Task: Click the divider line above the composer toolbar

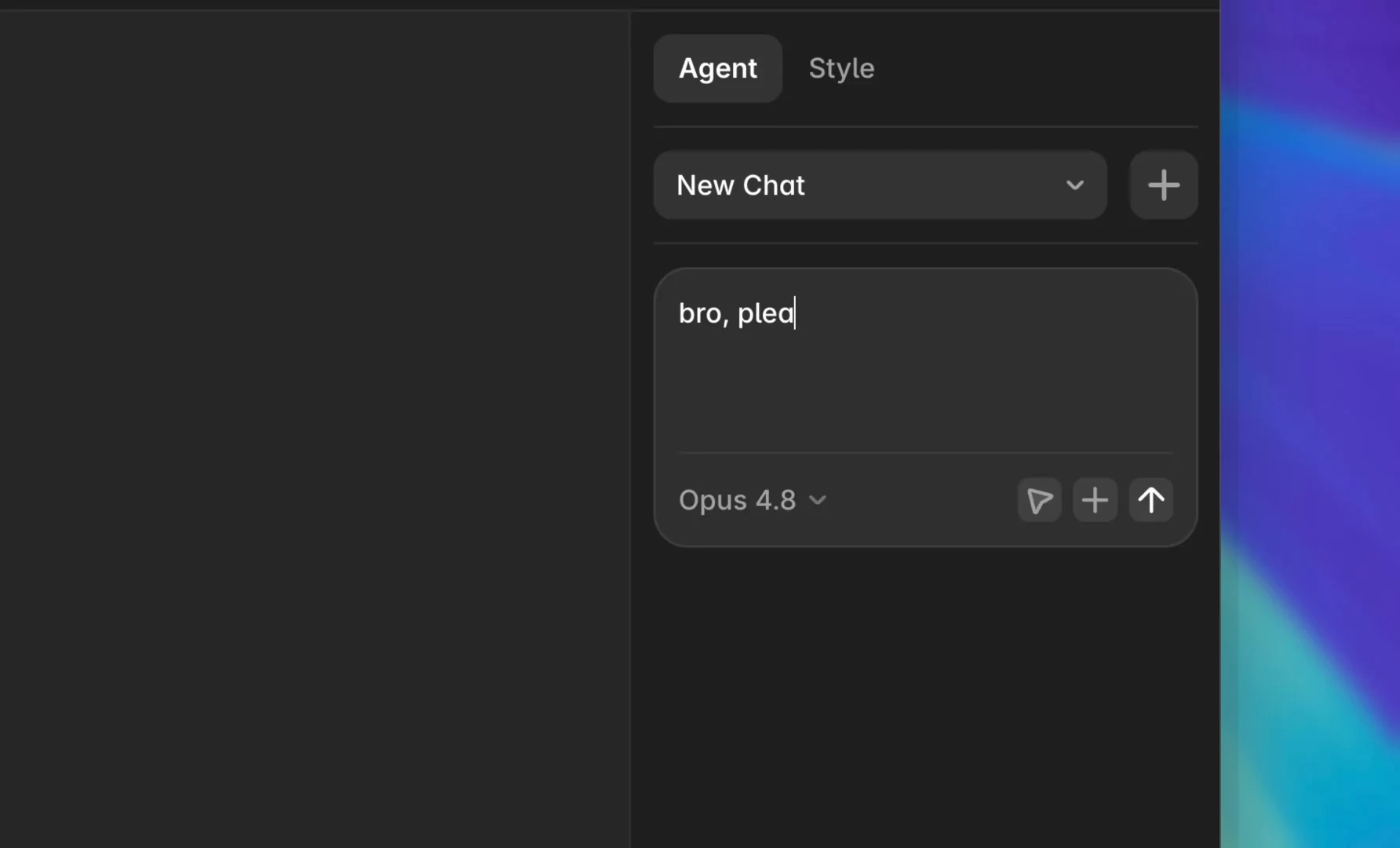Action: 925,452
